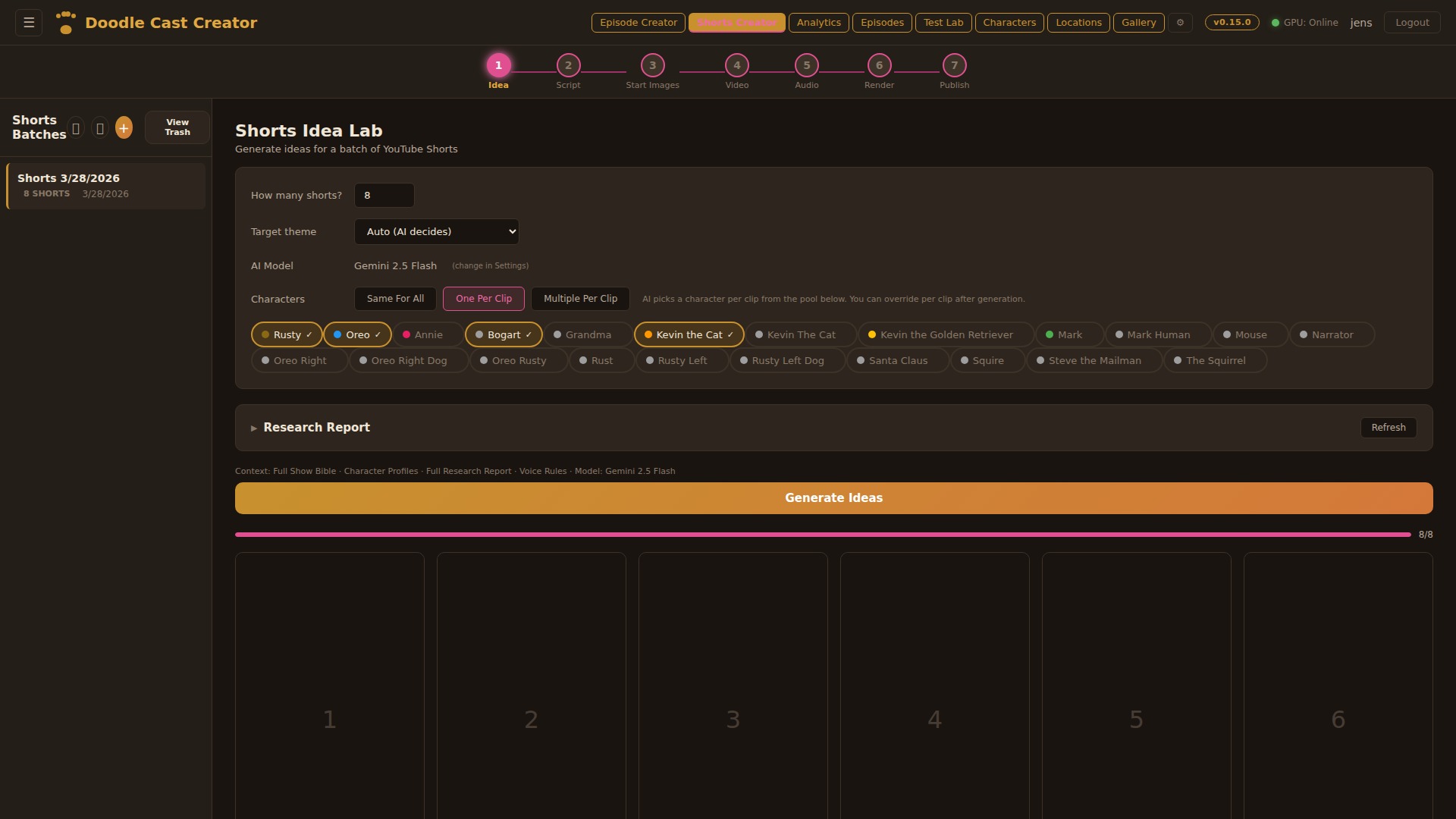Go to step 7 Publish circle
Screen dimensions: 1456x819
(x=954, y=66)
